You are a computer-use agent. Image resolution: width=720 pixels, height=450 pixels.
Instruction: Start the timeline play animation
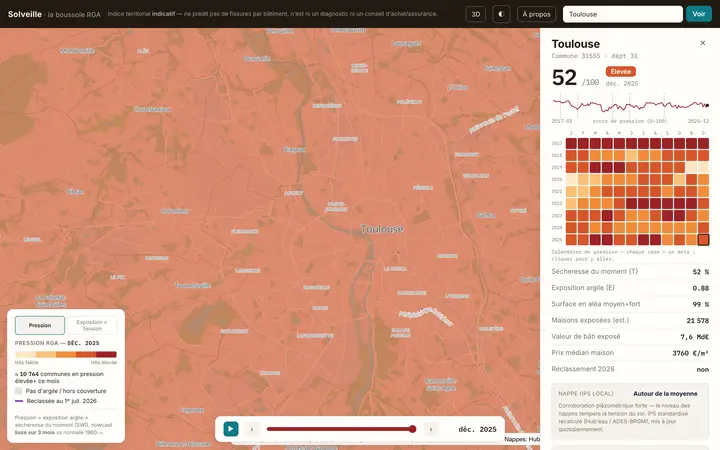tap(231, 429)
